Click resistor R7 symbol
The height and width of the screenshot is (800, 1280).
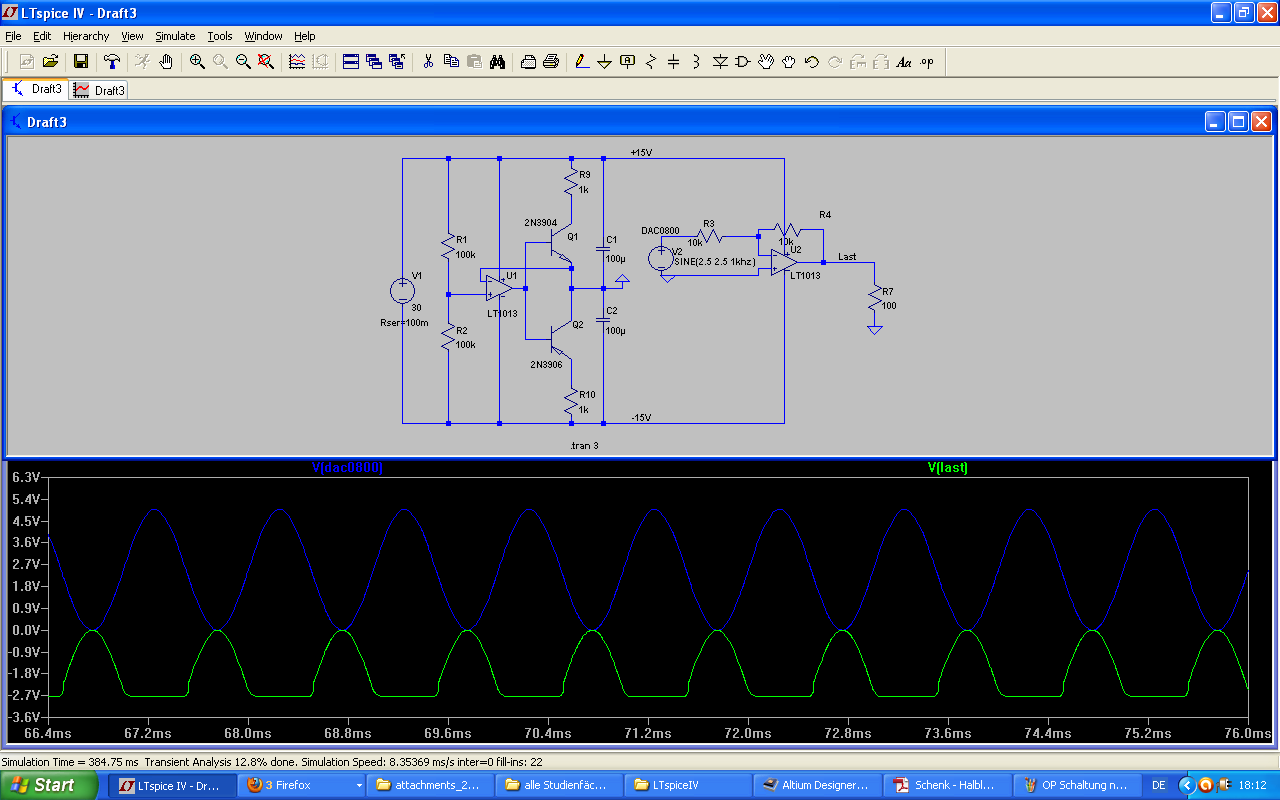874,298
